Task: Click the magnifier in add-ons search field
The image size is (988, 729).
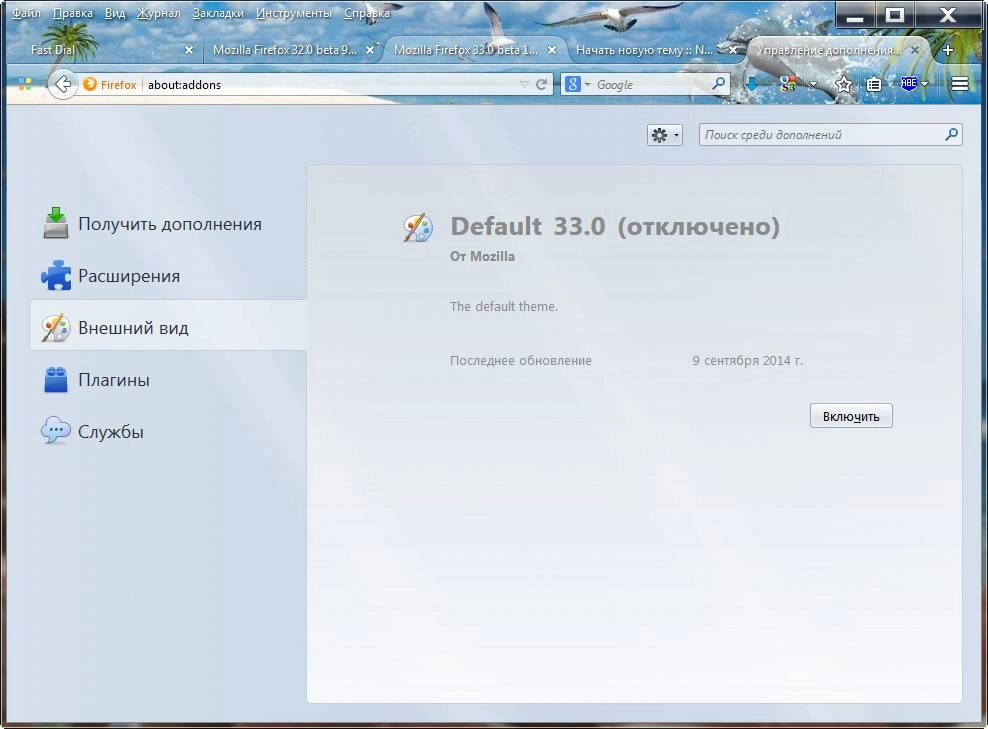Action: [x=951, y=134]
